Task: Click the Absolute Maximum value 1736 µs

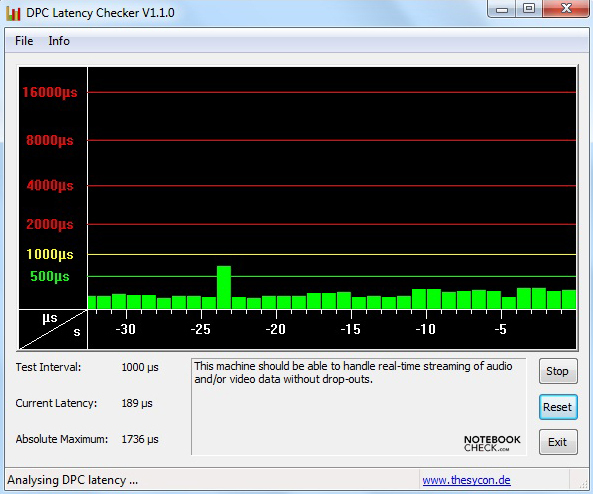Action: (x=140, y=439)
